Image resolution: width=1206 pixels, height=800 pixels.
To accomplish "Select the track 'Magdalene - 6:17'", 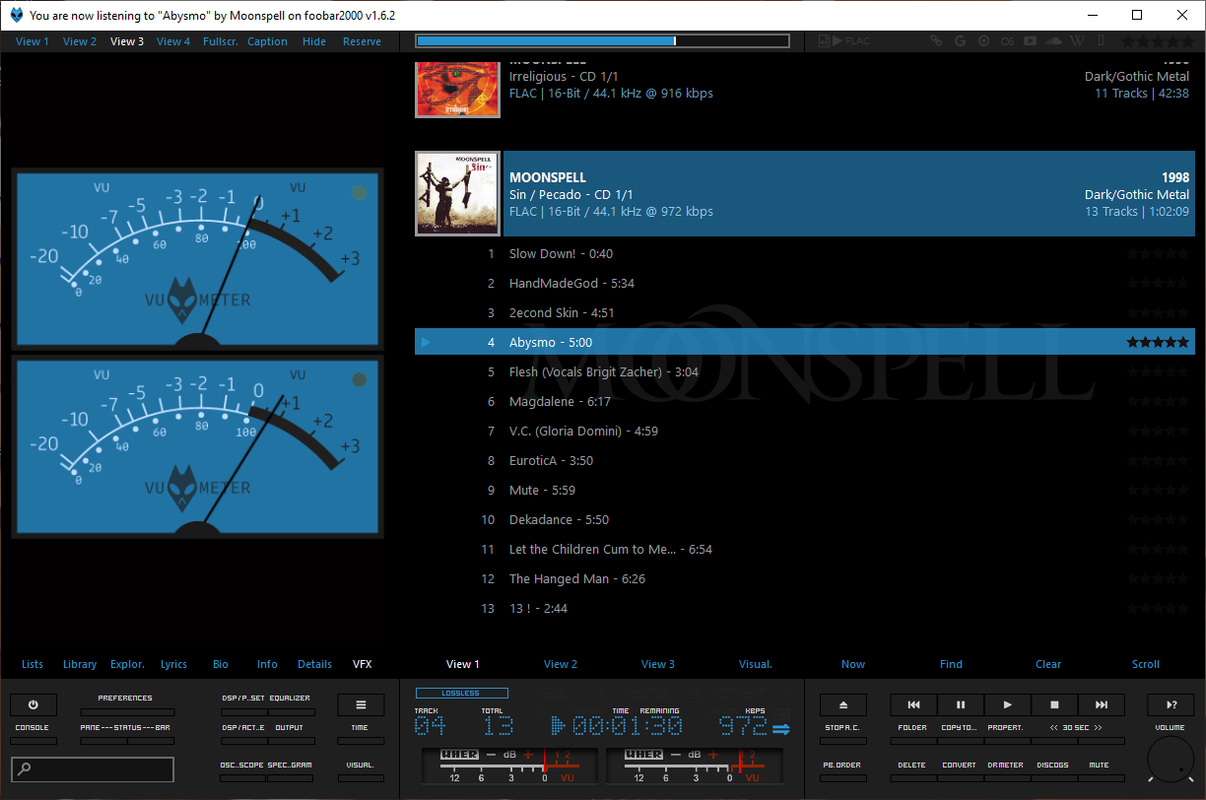I will coord(805,401).
